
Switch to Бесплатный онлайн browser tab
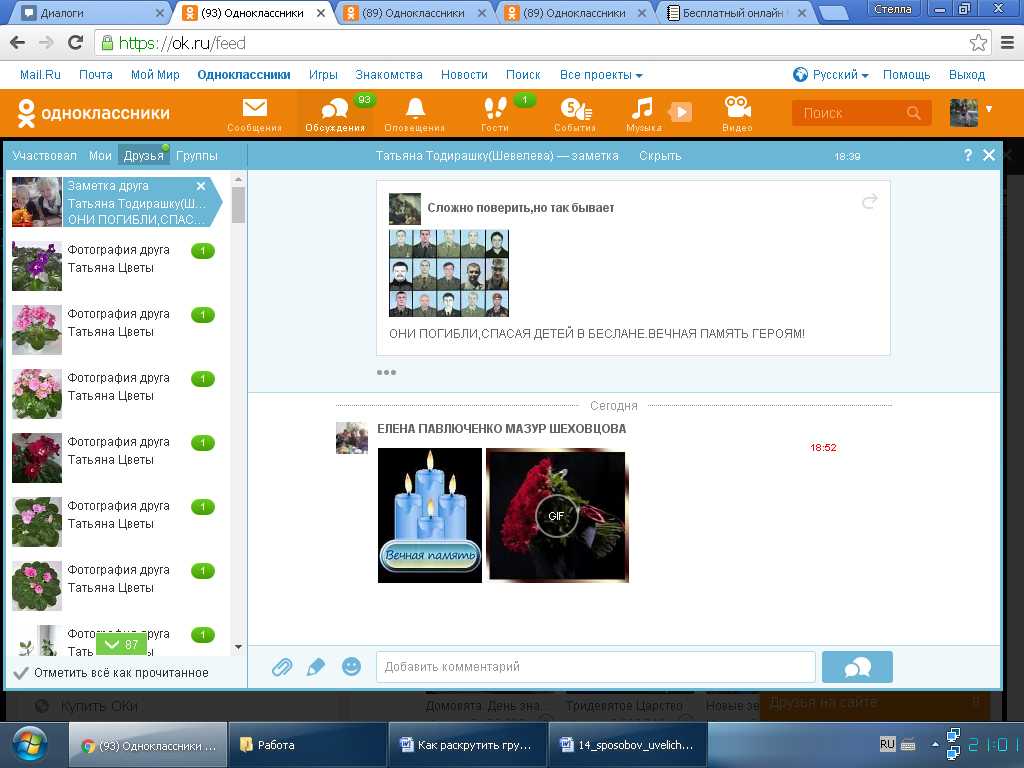737,13
